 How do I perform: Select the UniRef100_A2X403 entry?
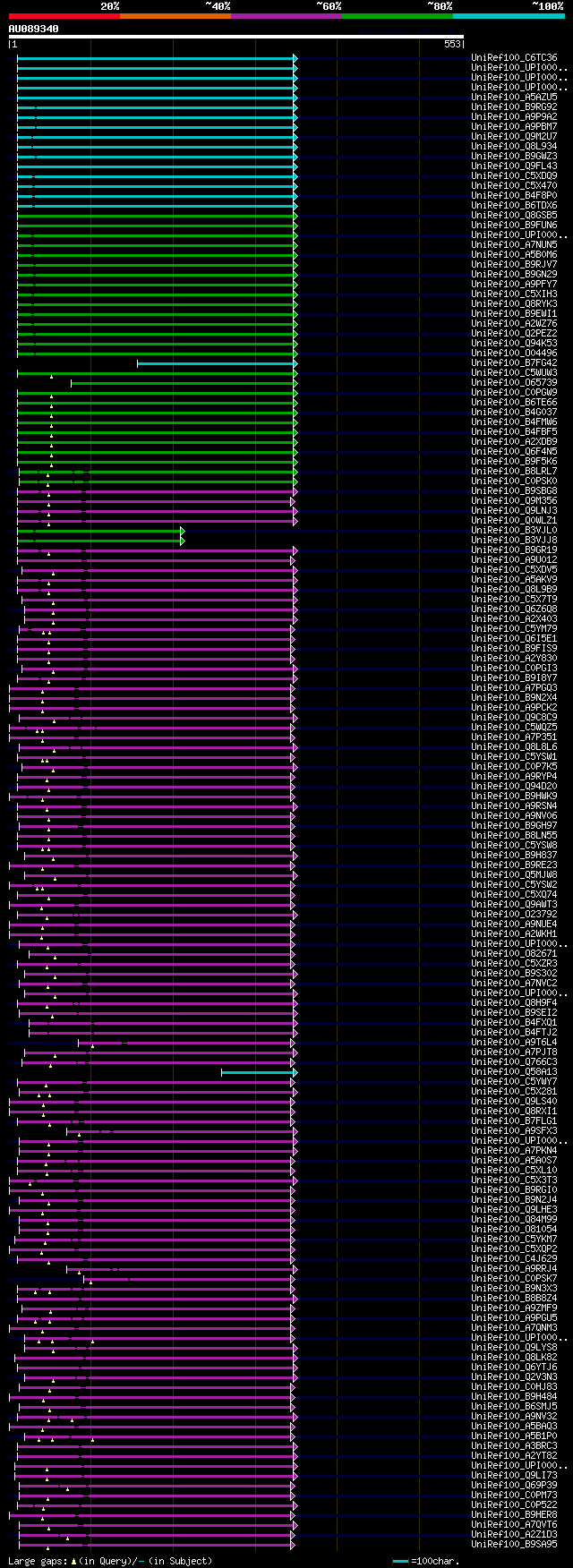514,619
